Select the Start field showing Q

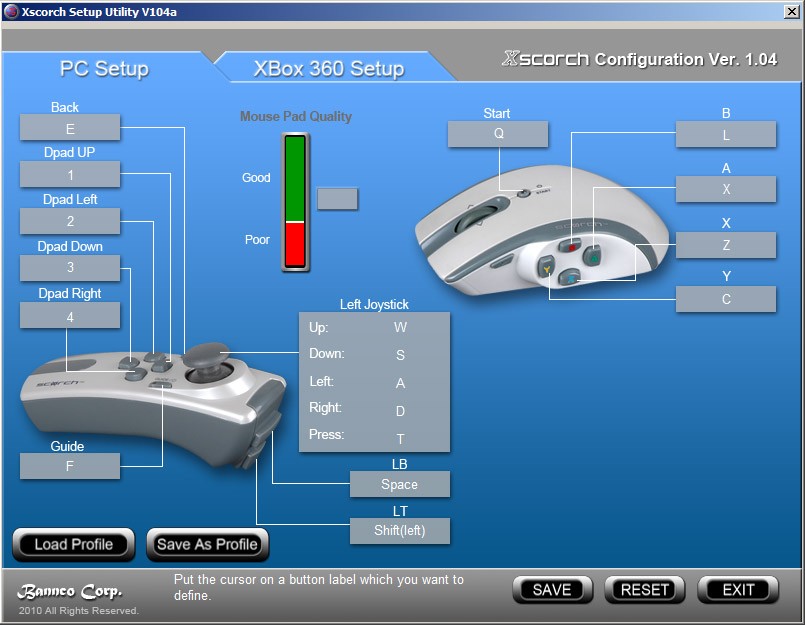pos(498,135)
